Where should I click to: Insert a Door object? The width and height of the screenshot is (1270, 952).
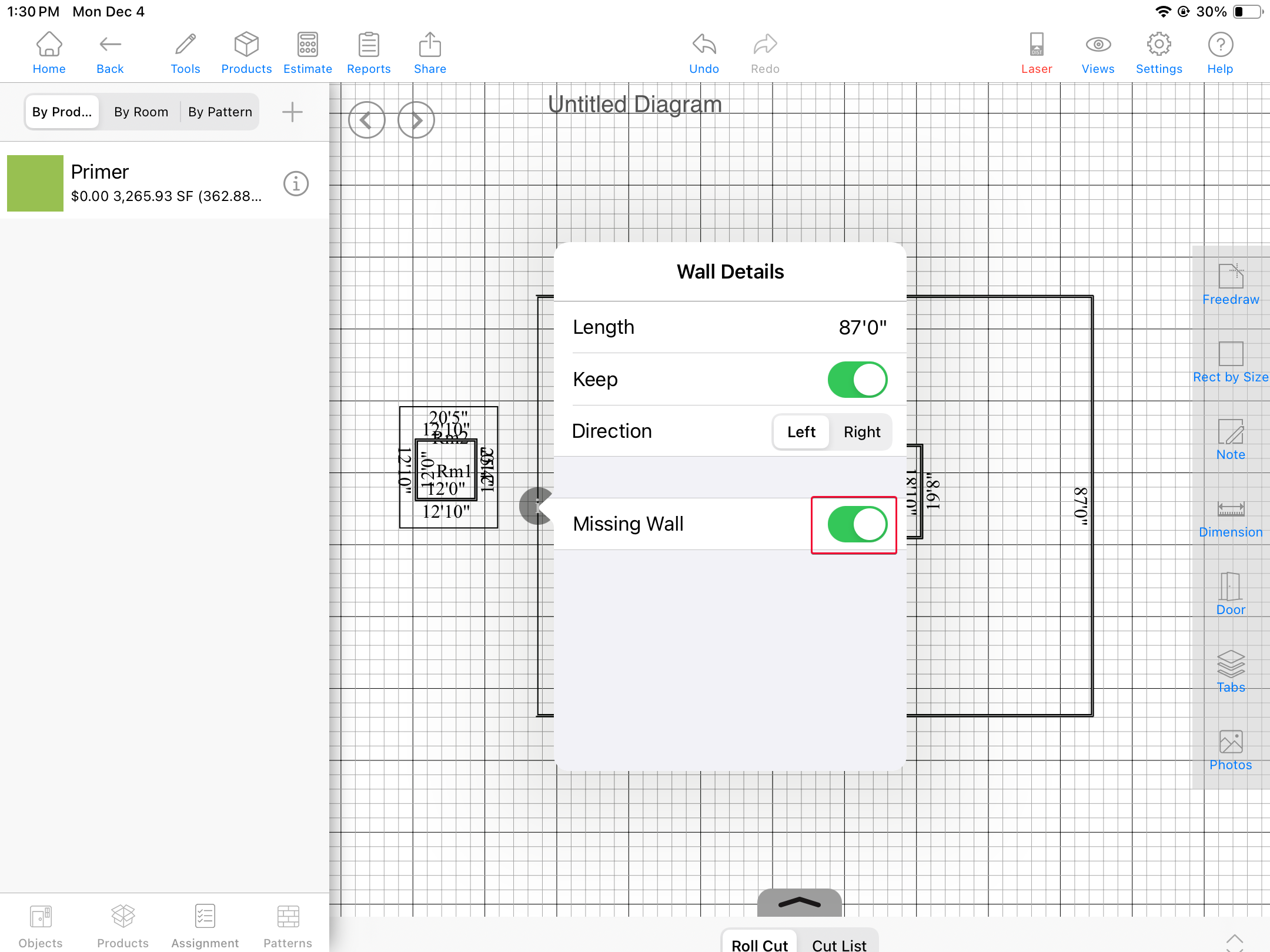tap(1230, 595)
